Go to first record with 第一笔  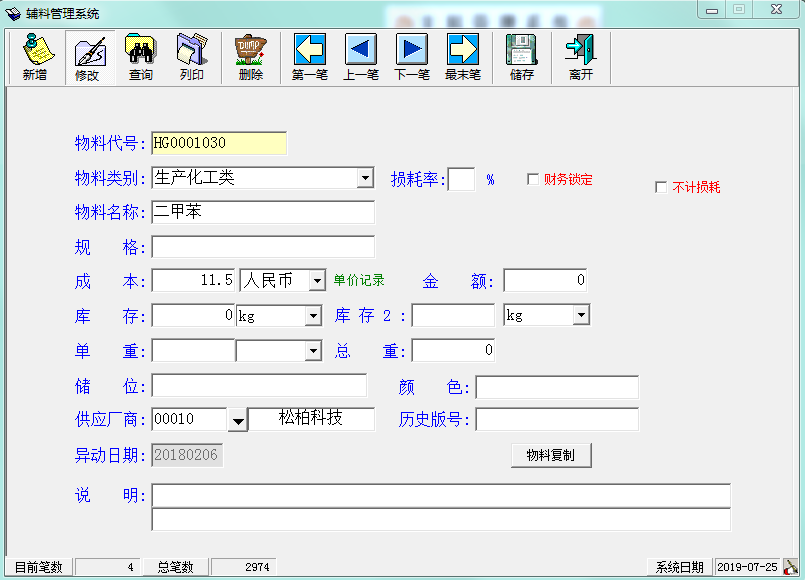(x=310, y=57)
